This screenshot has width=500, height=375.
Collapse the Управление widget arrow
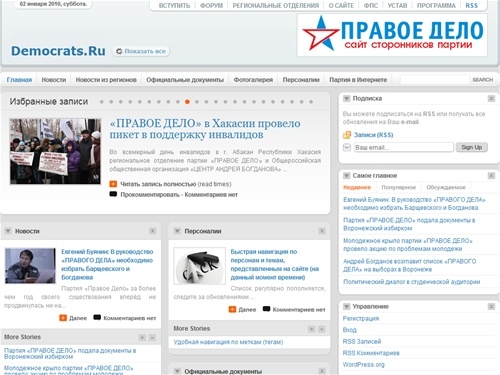coord(347,307)
